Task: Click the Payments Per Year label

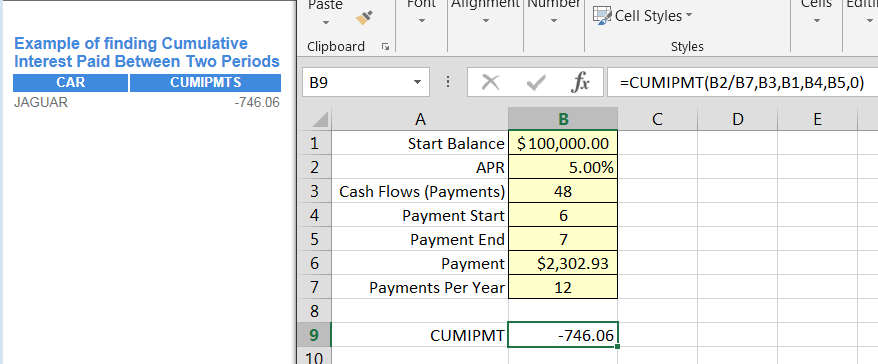Action: (x=421, y=287)
